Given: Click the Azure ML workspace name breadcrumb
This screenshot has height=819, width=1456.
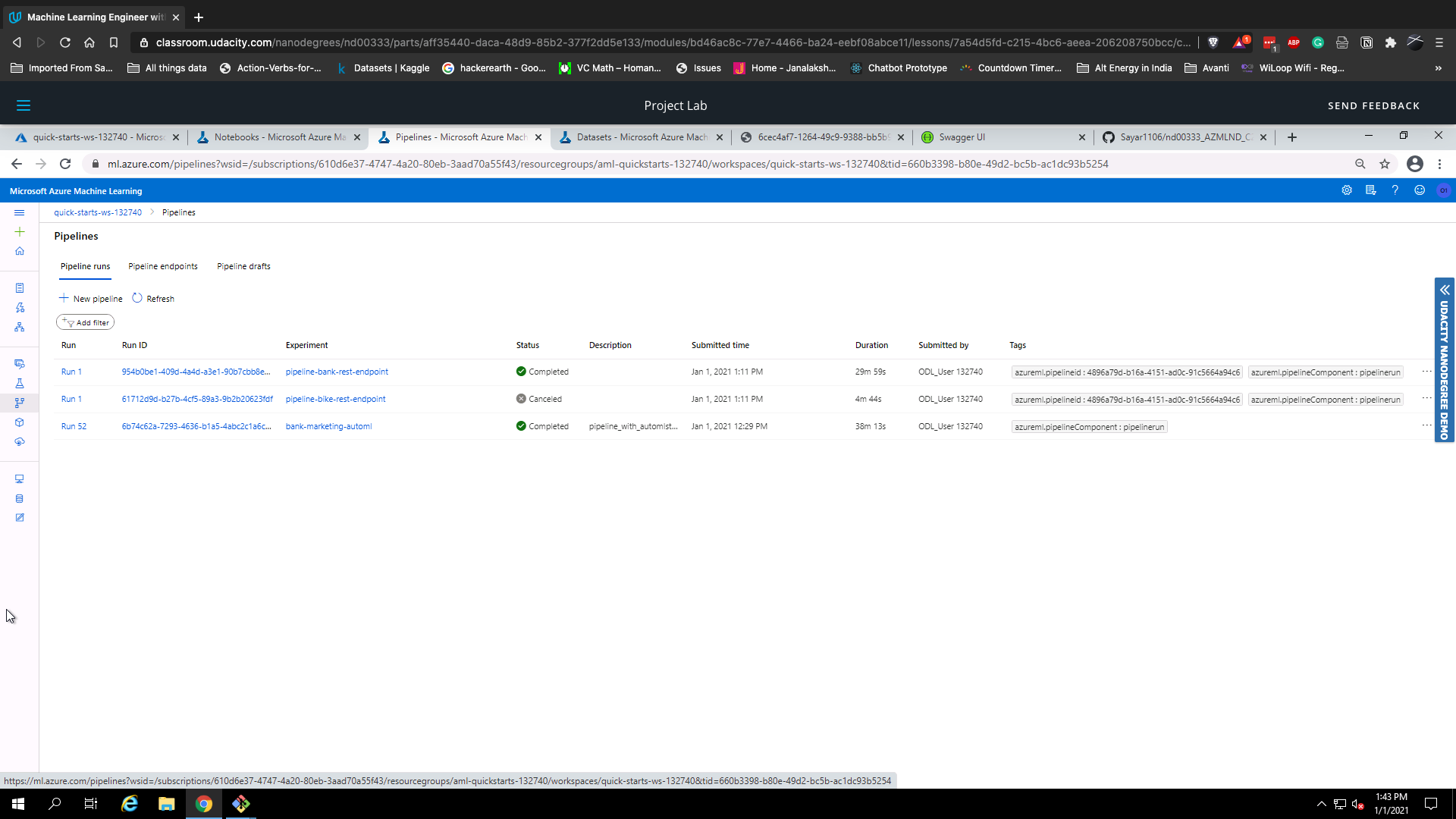Looking at the screenshot, I should [x=98, y=212].
